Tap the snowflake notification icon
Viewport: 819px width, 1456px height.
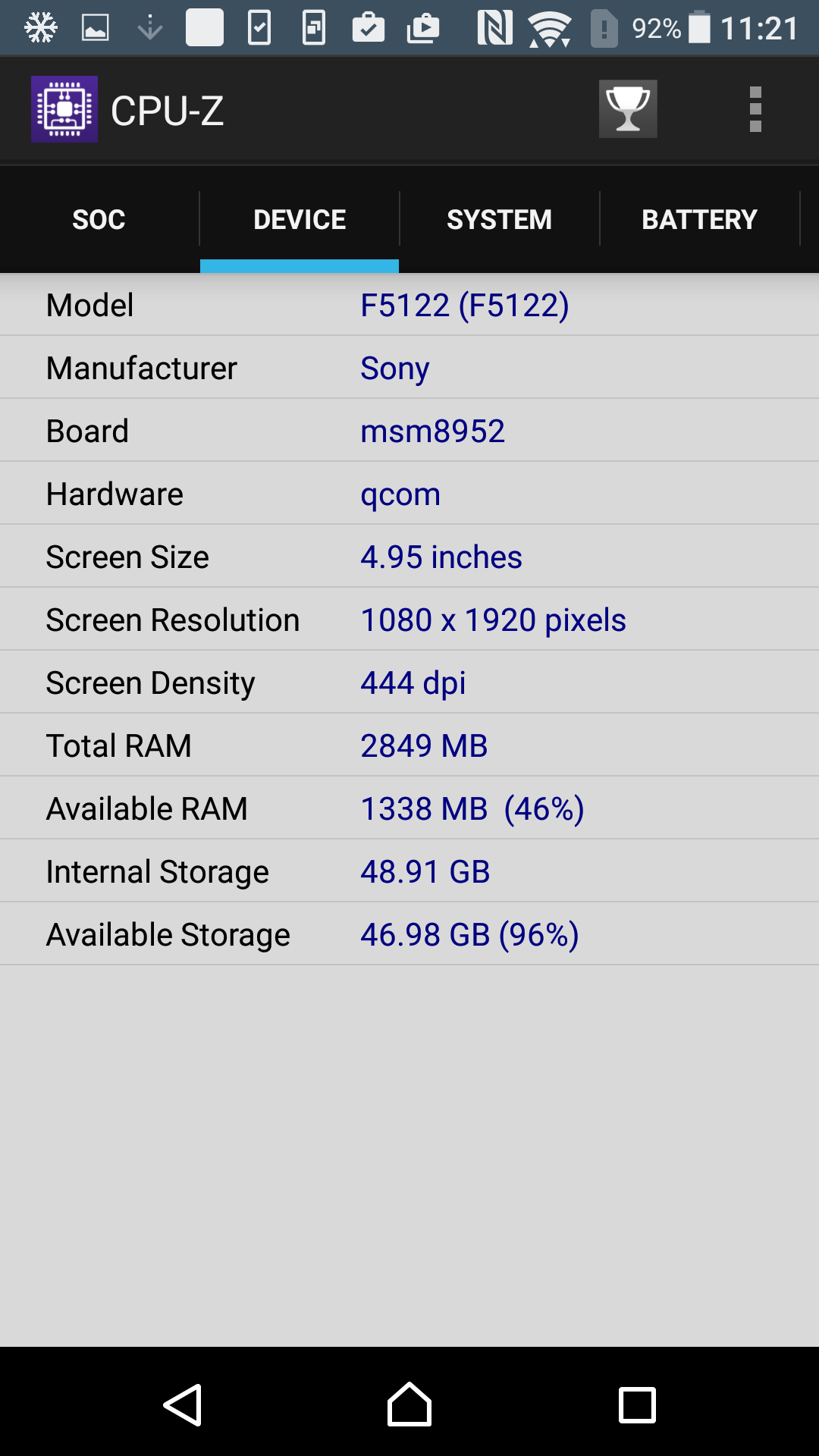click(41, 29)
